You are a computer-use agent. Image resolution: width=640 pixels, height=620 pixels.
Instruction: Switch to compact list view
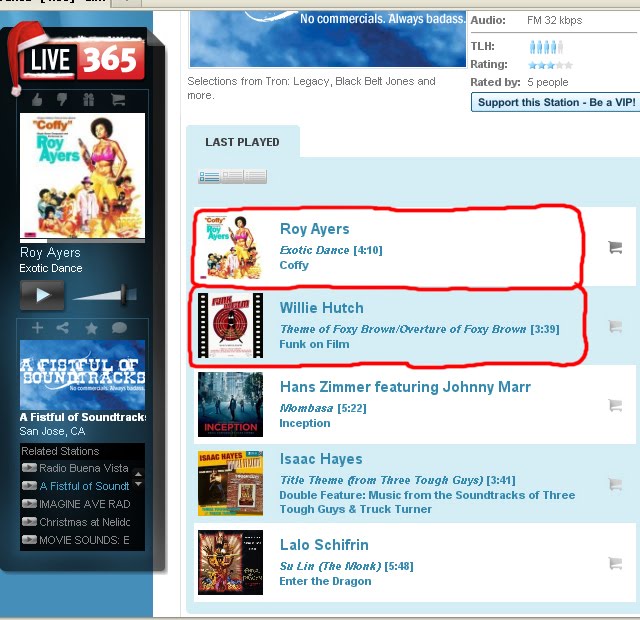click(255, 177)
